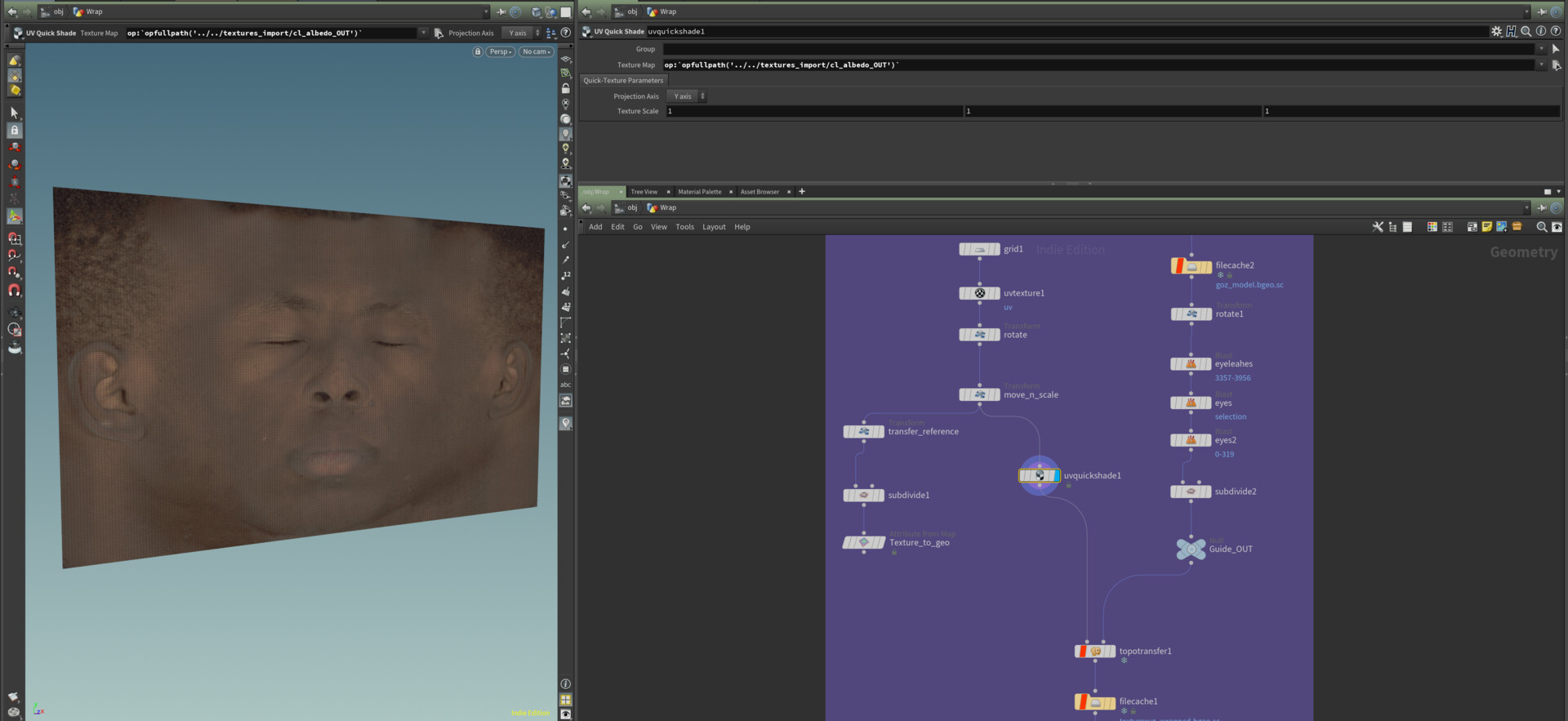Click the sticky note icon in network toolbar
The height and width of the screenshot is (721, 1568).
(1487, 227)
